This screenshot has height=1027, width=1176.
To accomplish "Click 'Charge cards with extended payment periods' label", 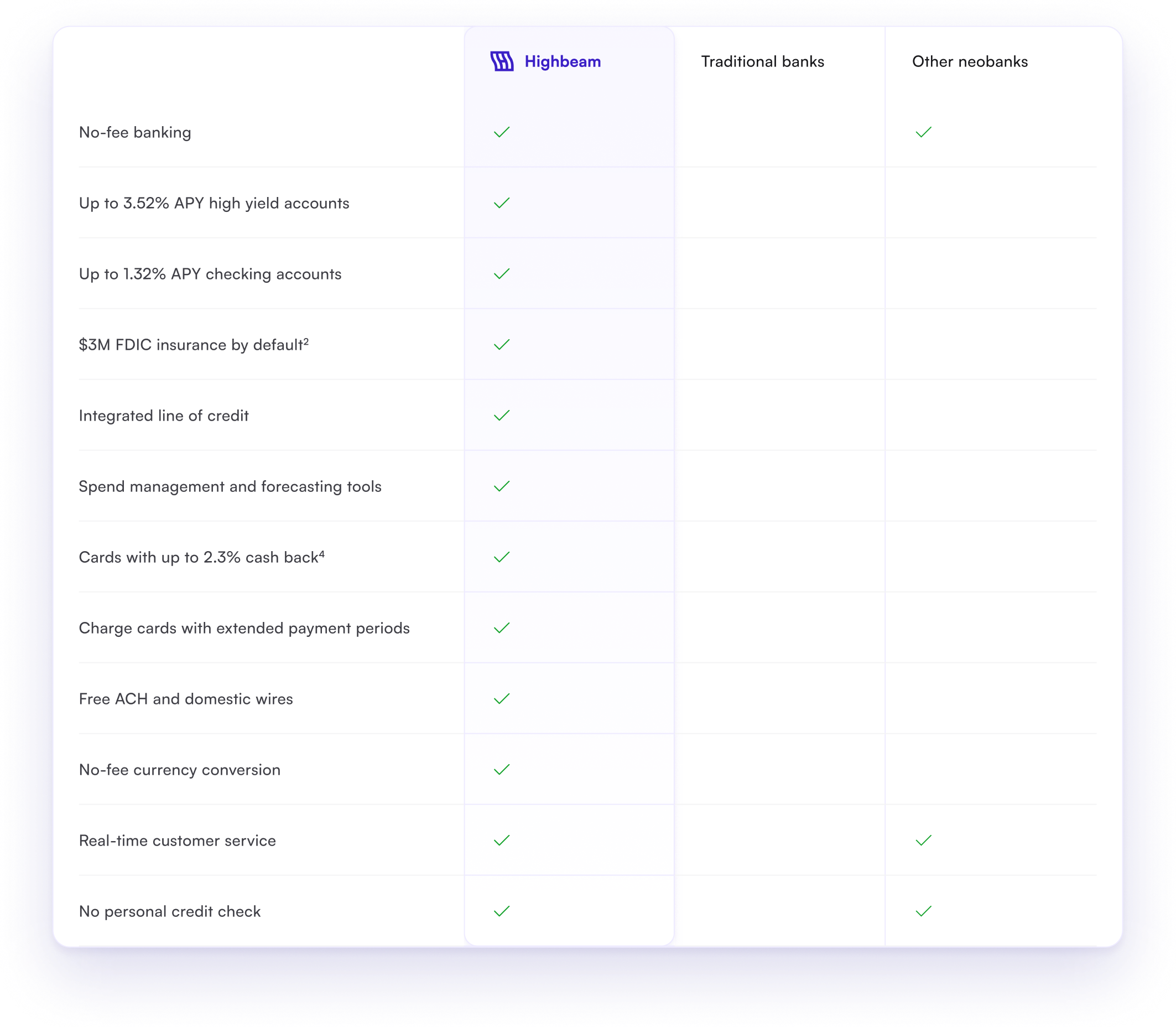I will (x=244, y=629).
